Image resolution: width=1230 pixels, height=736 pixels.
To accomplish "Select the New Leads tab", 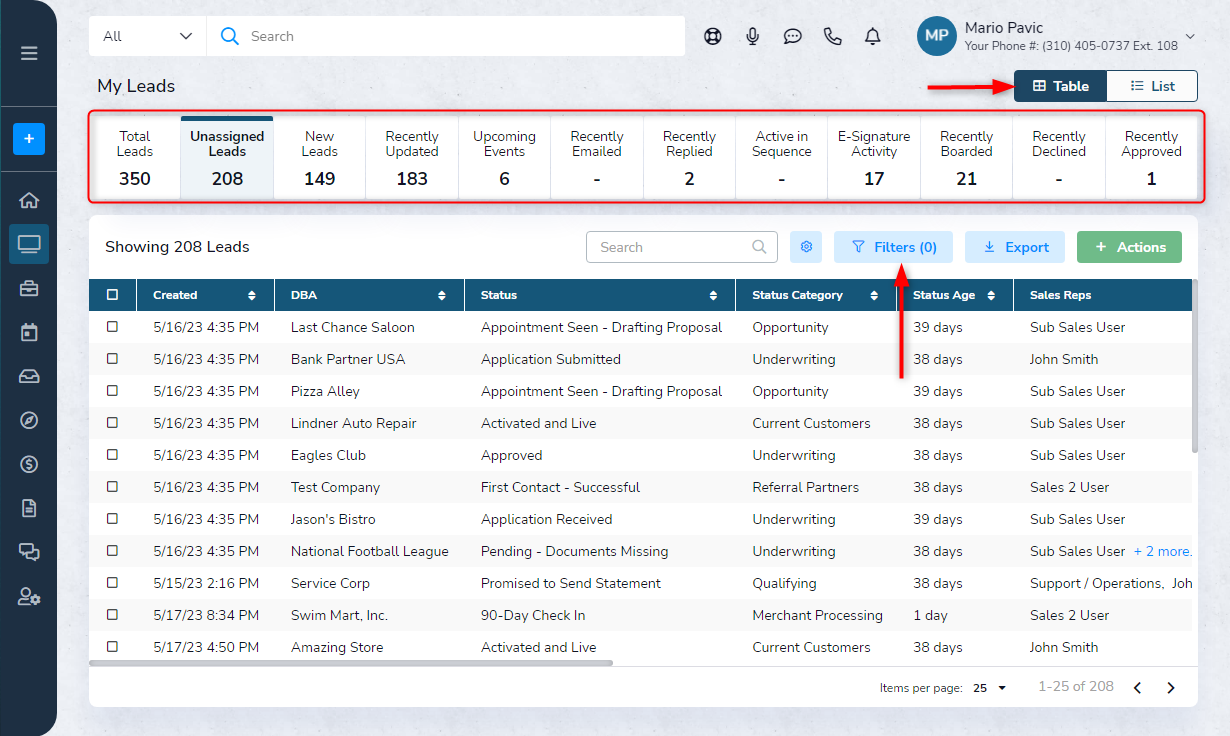I will click(320, 158).
